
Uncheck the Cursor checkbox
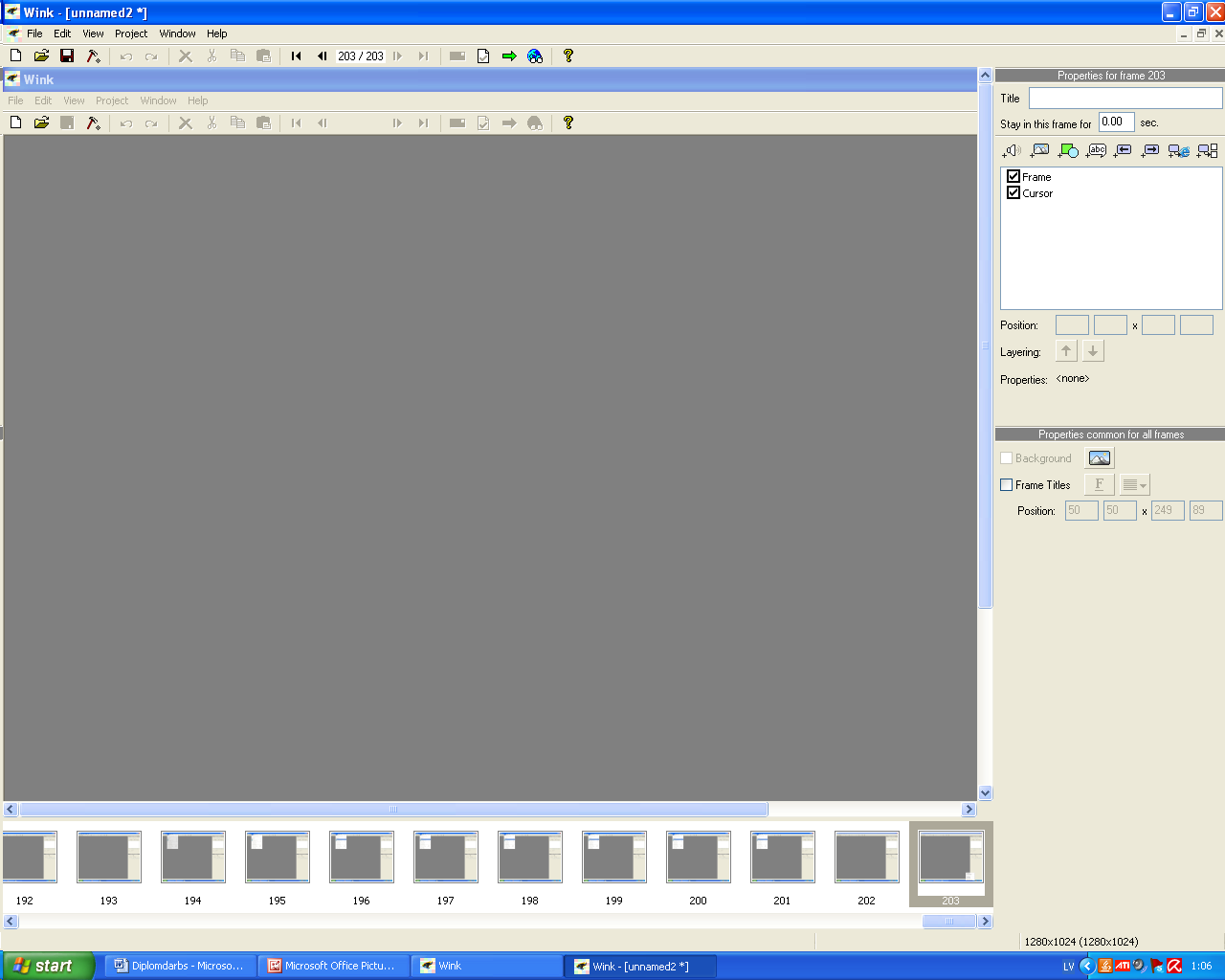click(1013, 193)
